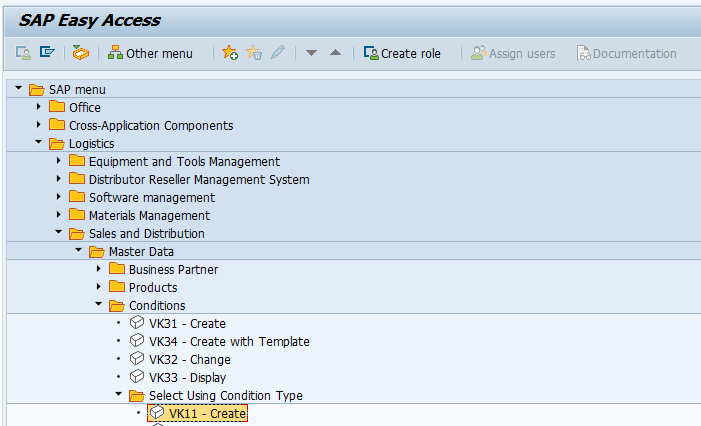The image size is (701, 426).
Task: Click the Select Using Condition Type folder icon
Action: pyautogui.click(x=137, y=396)
